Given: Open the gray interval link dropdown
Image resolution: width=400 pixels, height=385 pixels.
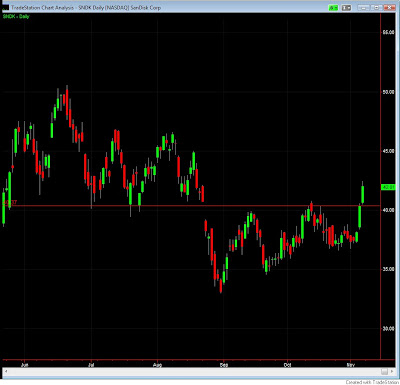Looking at the screenshot, I should point(346,7).
